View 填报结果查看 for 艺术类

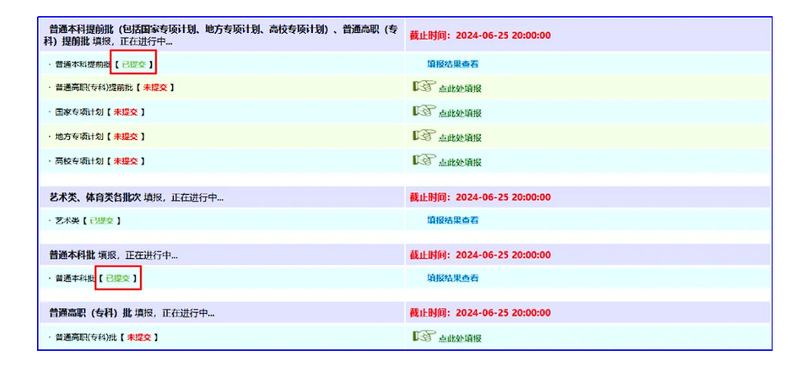pyautogui.click(x=452, y=220)
